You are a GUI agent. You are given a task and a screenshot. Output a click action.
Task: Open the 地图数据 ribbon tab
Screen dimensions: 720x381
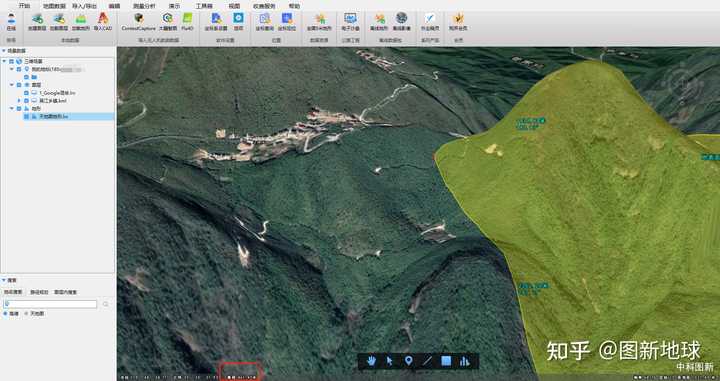click(54, 6)
